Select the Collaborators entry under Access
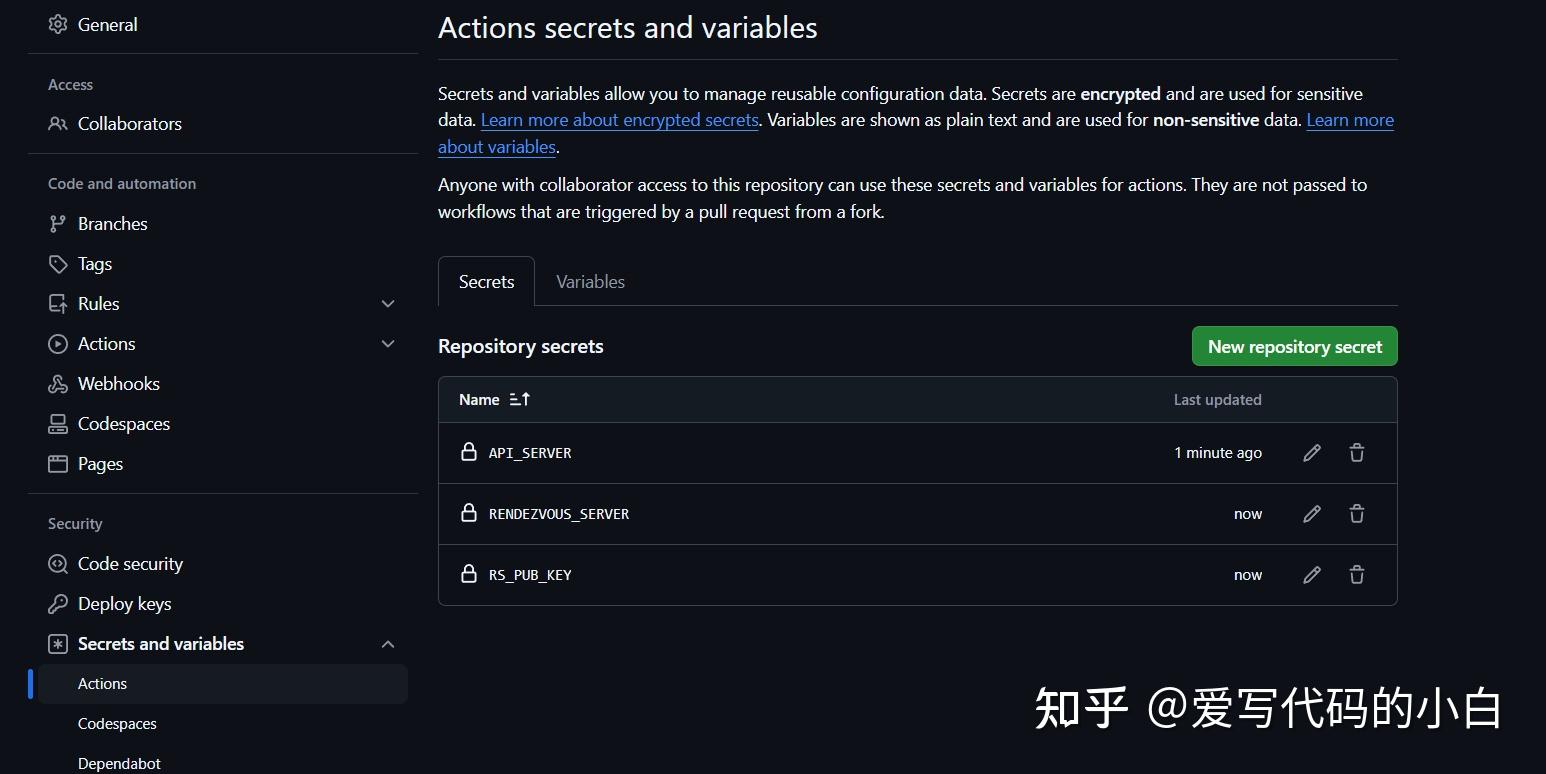Viewport: 1546px width, 774px height. click(129, 123)
